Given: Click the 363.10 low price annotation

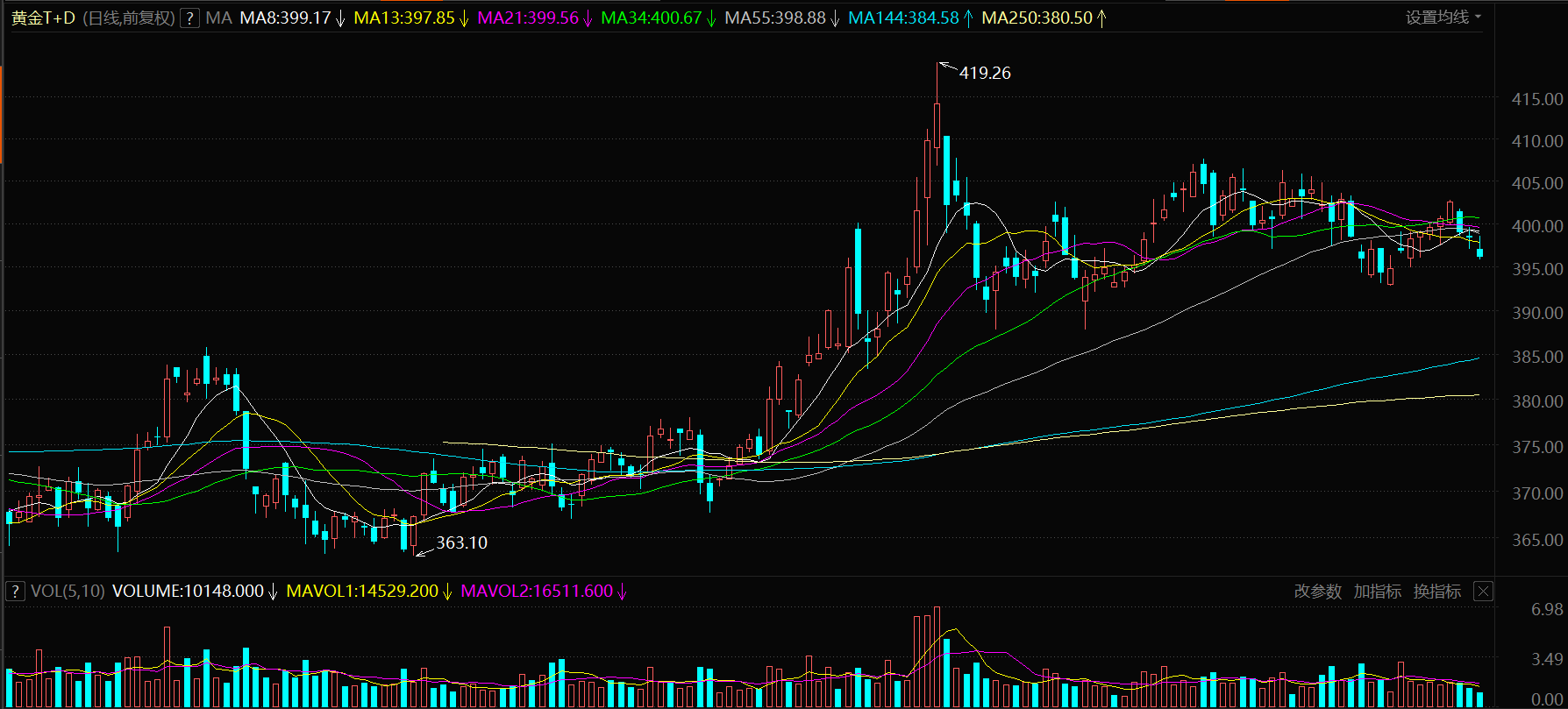Looking at the screenshot, I should (x=461, y=542).
